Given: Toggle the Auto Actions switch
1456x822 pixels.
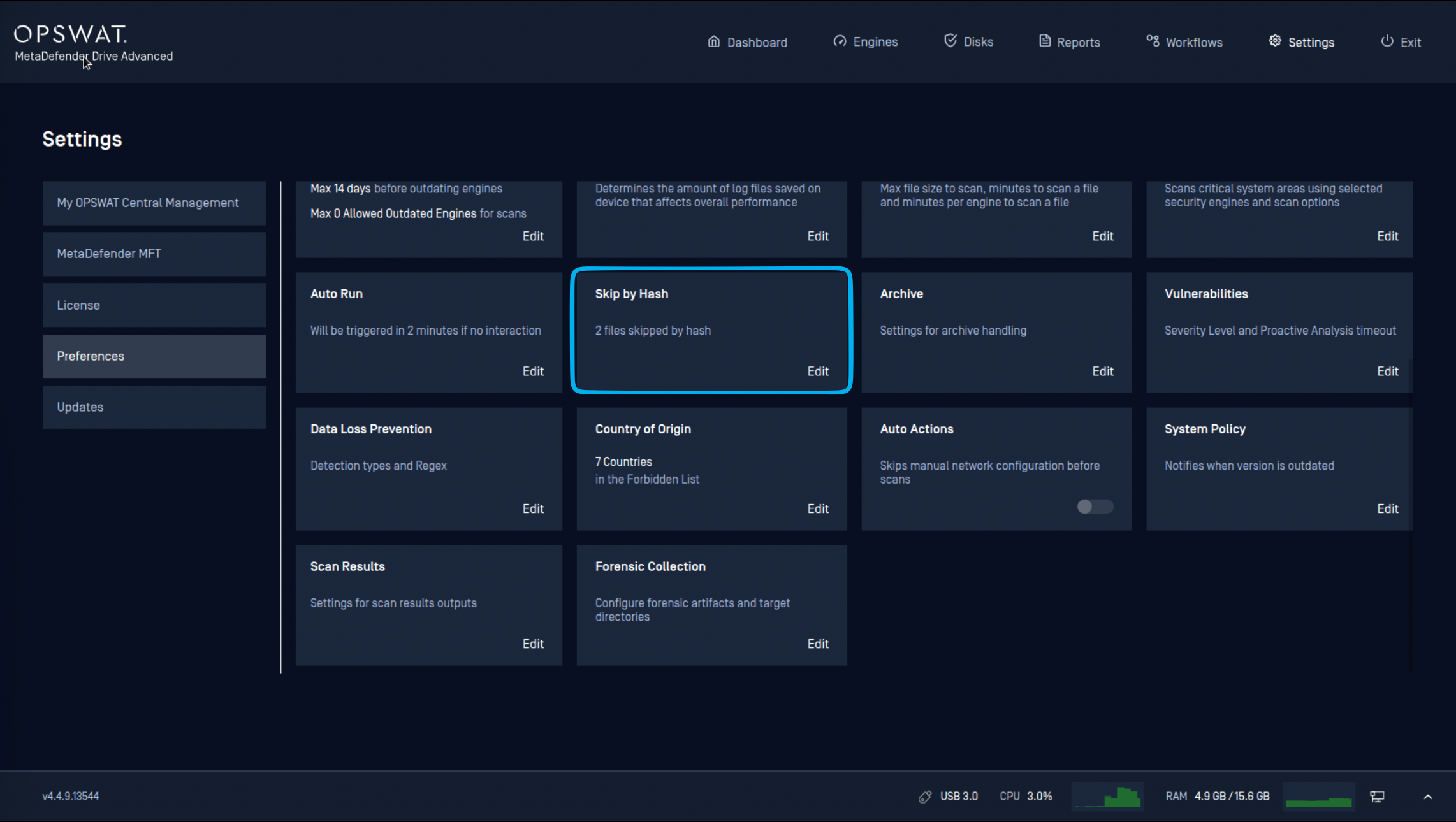Looking at the screenshot, I should point(1095,507).
